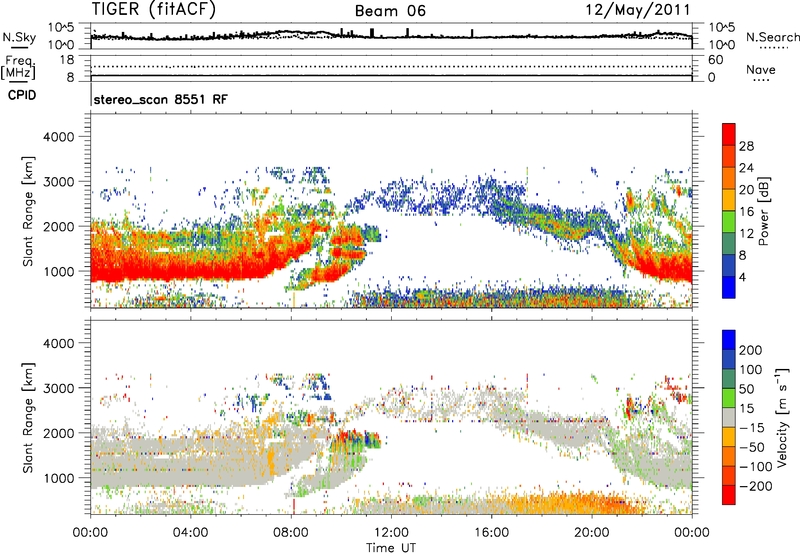800x554 pixels.
Task: Click the '16:00' time axis label
Action: [x=491, y=533]
